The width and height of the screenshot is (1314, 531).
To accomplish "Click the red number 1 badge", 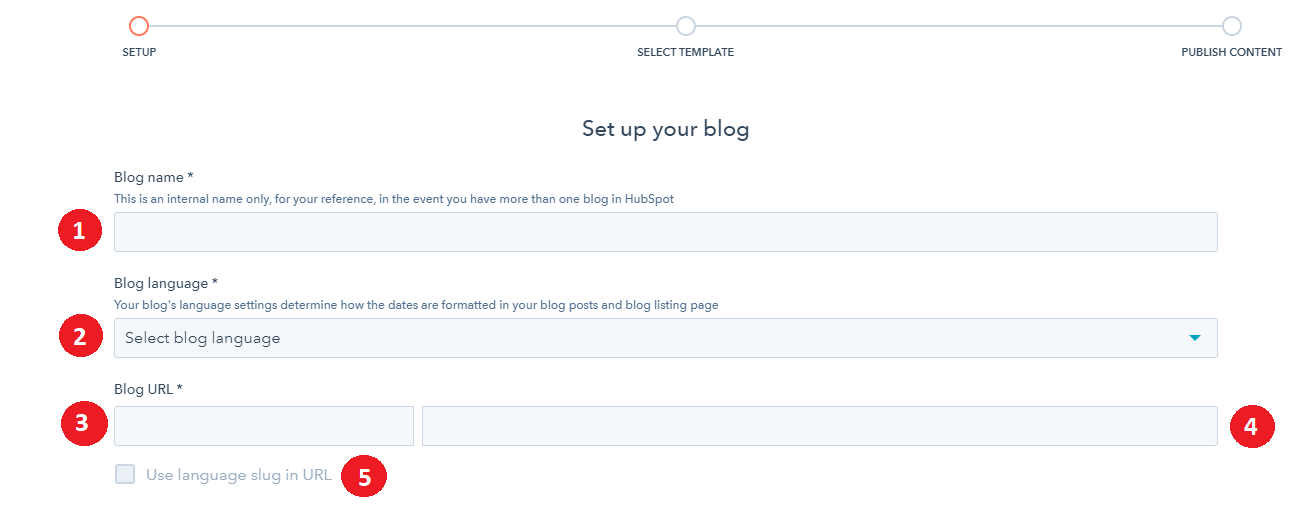I will [x=81, y=232].
